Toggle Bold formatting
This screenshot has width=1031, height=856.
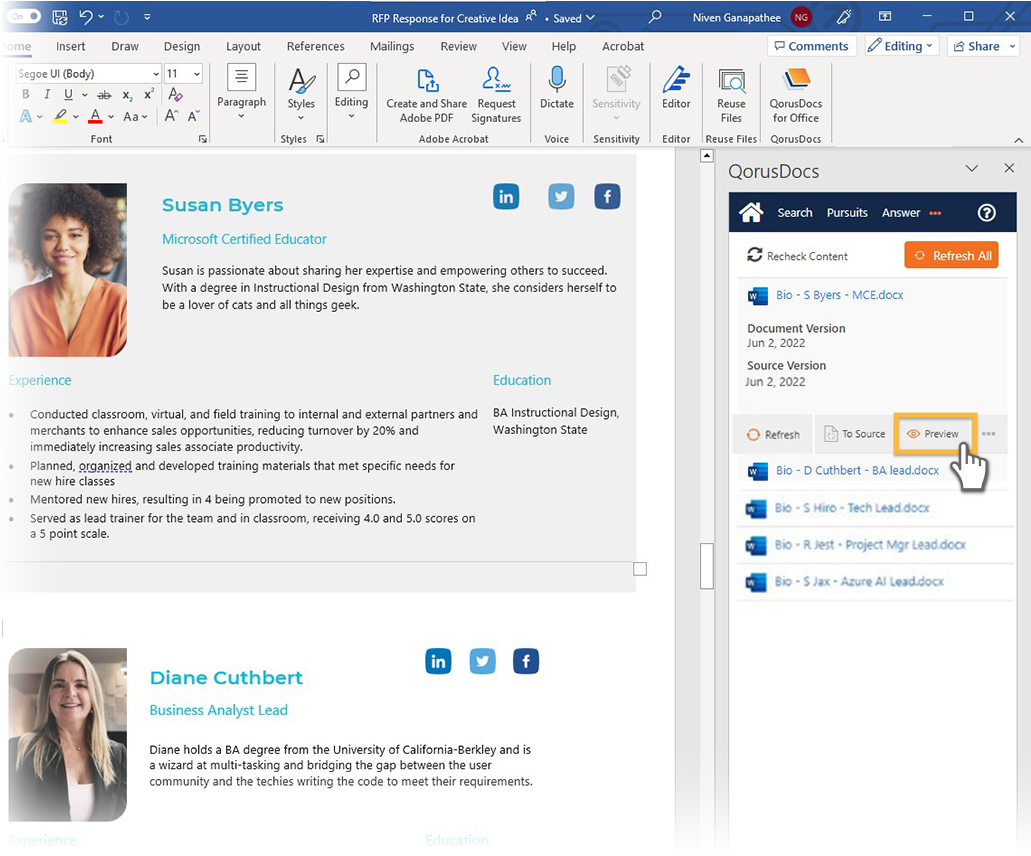coord(26,94)
